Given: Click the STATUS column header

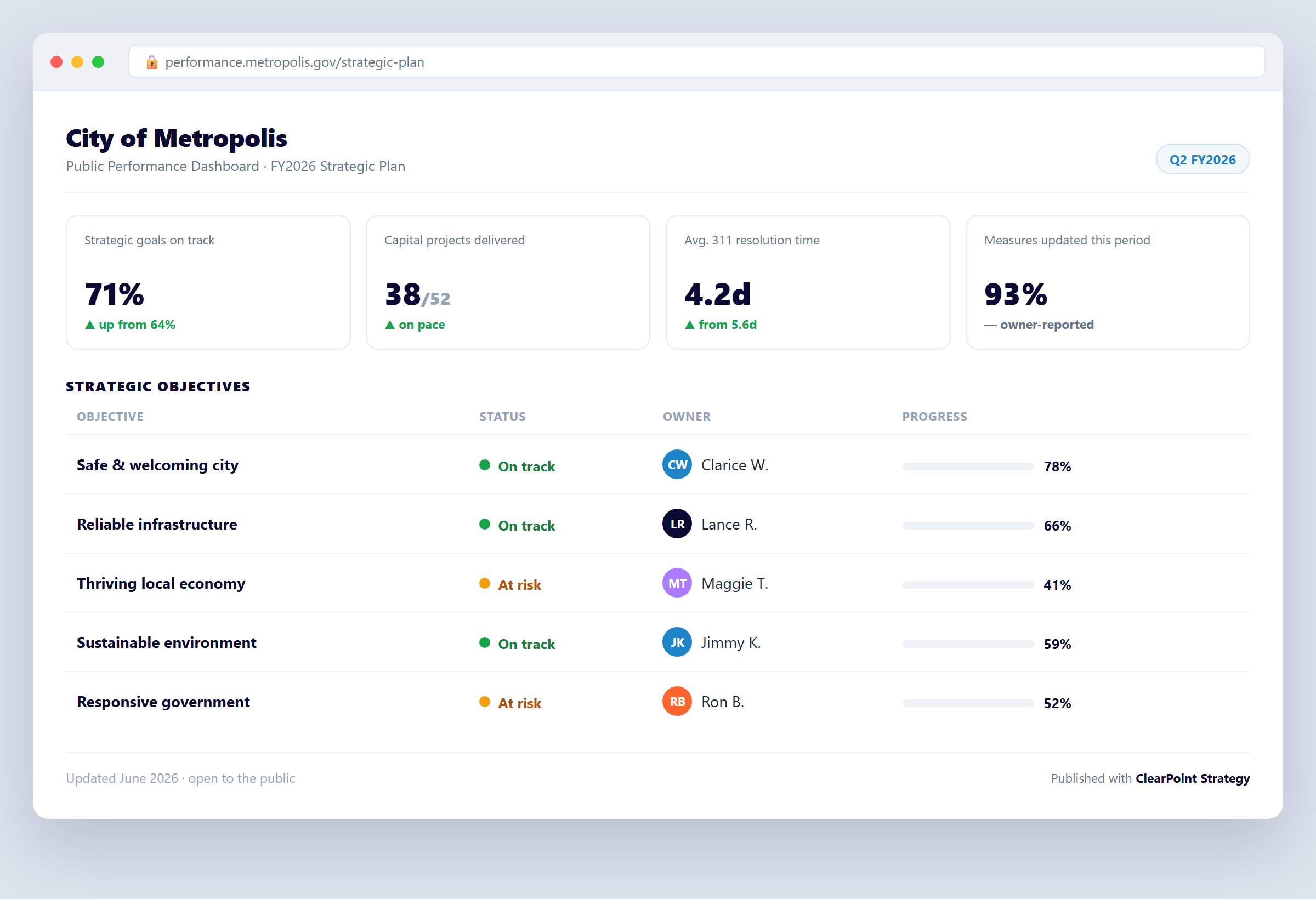Looking at the screenshot, I should click(502, 417).
